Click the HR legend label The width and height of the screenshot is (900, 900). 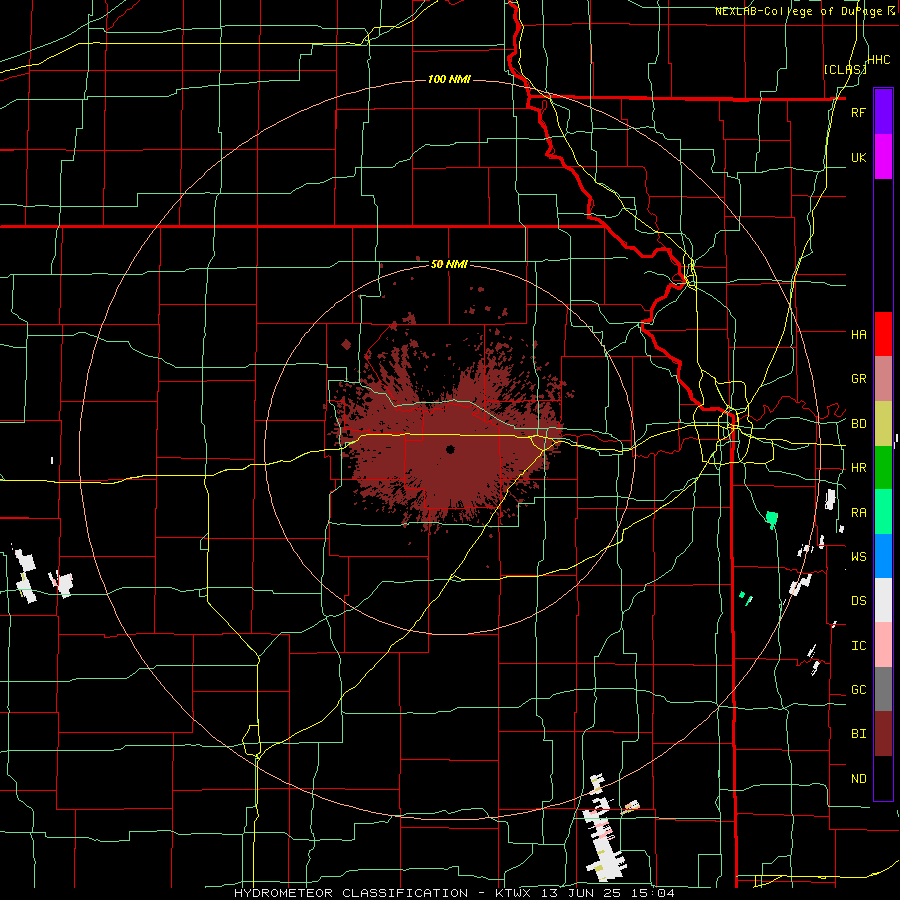pyautogui.click(x=858, y=468)
